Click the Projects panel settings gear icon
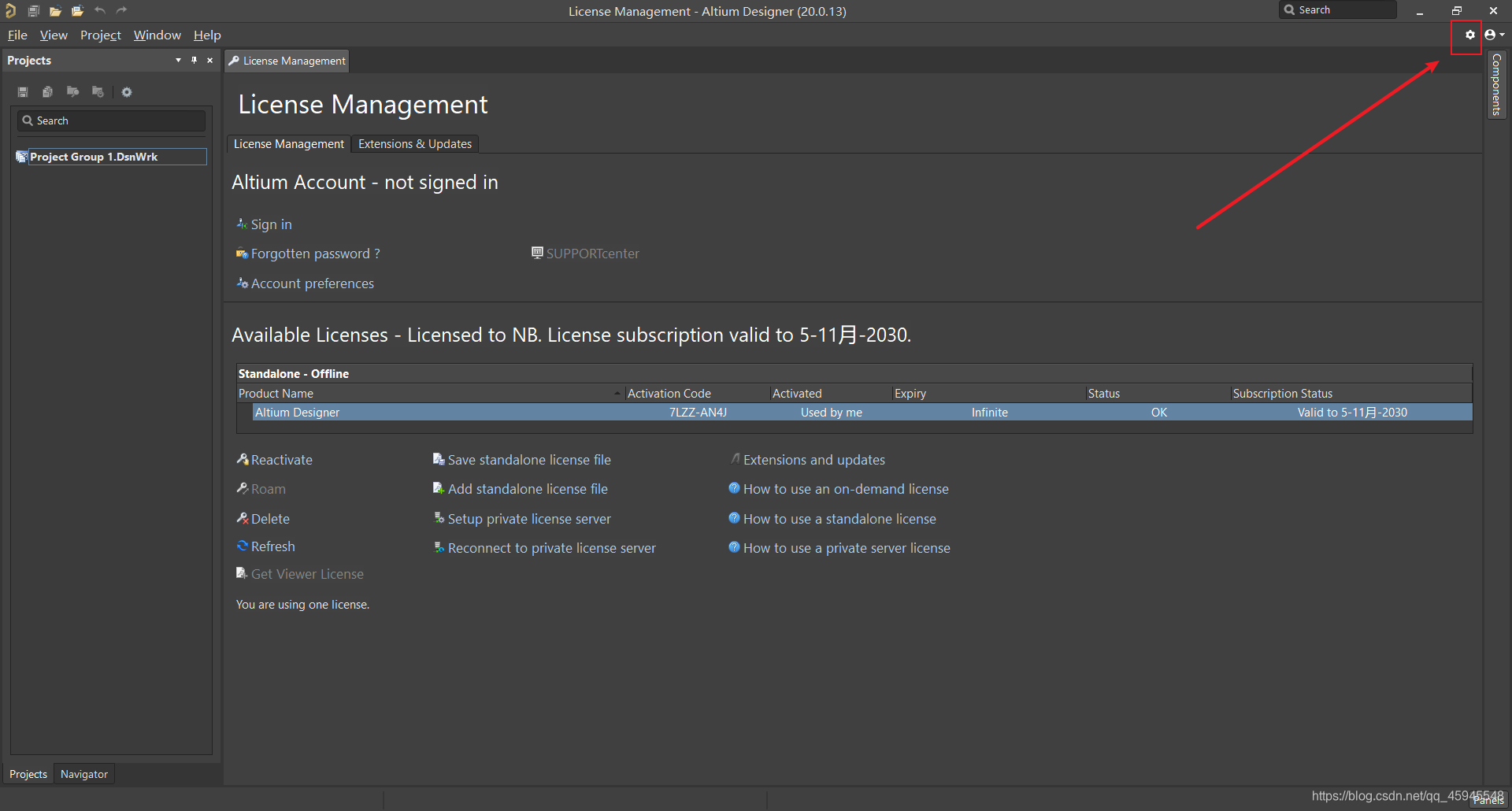The height and width of the screenshot is (811, 1512). pos(127,92)
